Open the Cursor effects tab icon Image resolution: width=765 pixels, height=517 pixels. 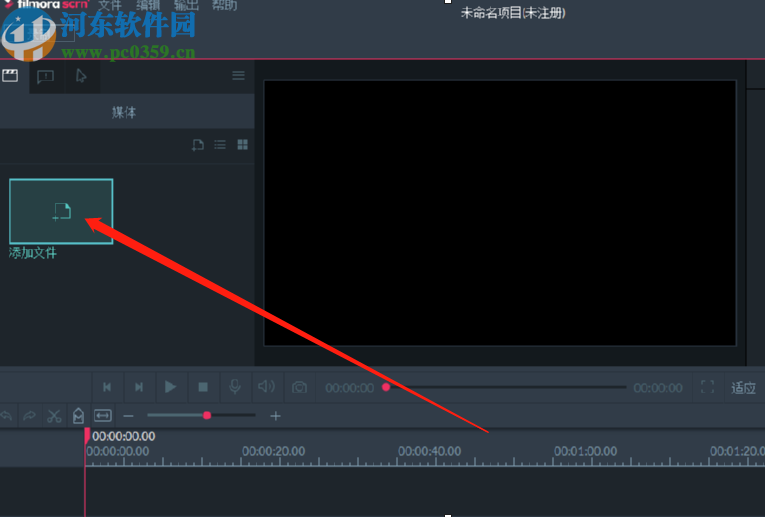click(x=81, y=76)
